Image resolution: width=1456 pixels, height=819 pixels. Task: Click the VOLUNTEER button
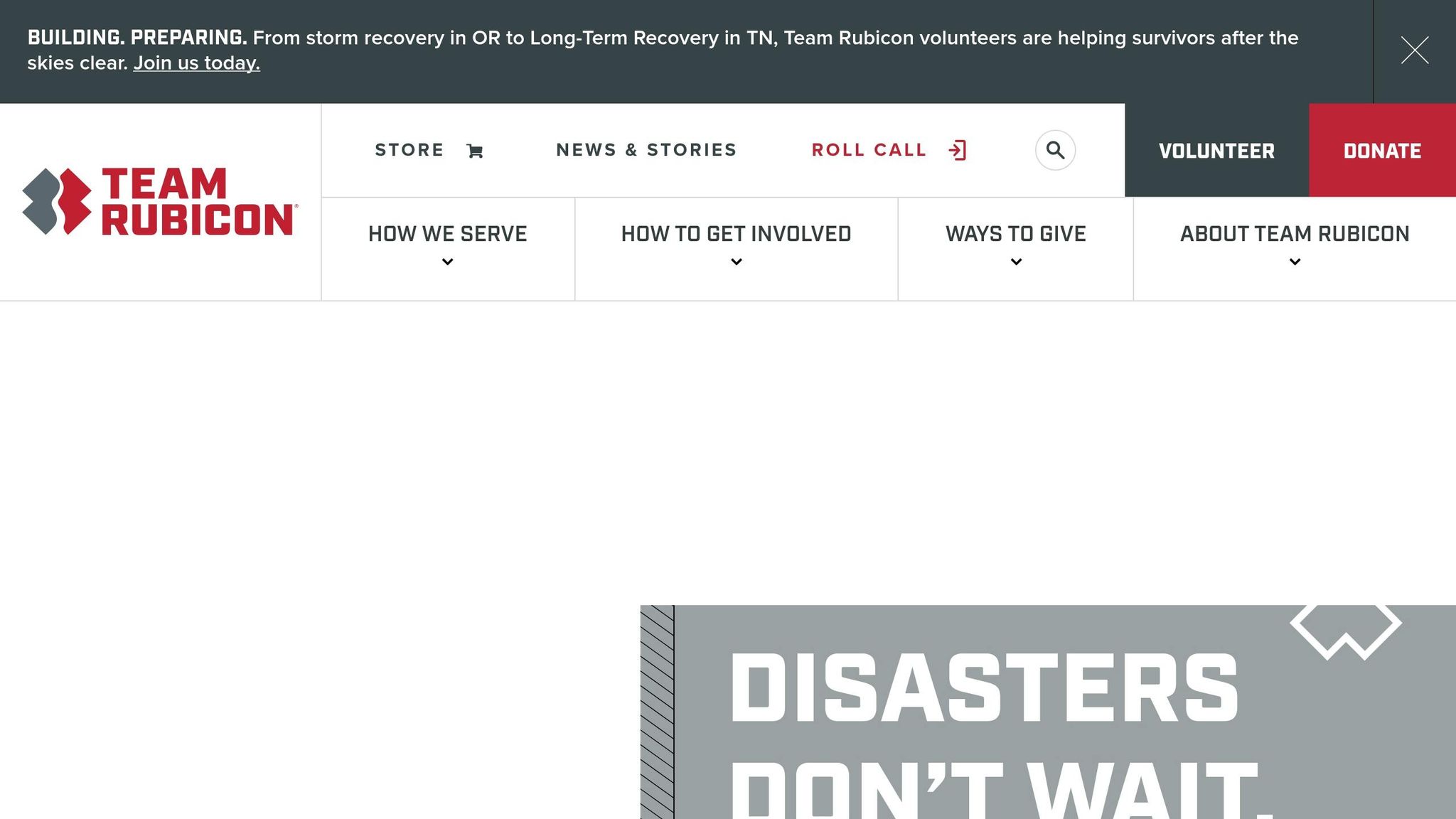[x=1216, y=151]
